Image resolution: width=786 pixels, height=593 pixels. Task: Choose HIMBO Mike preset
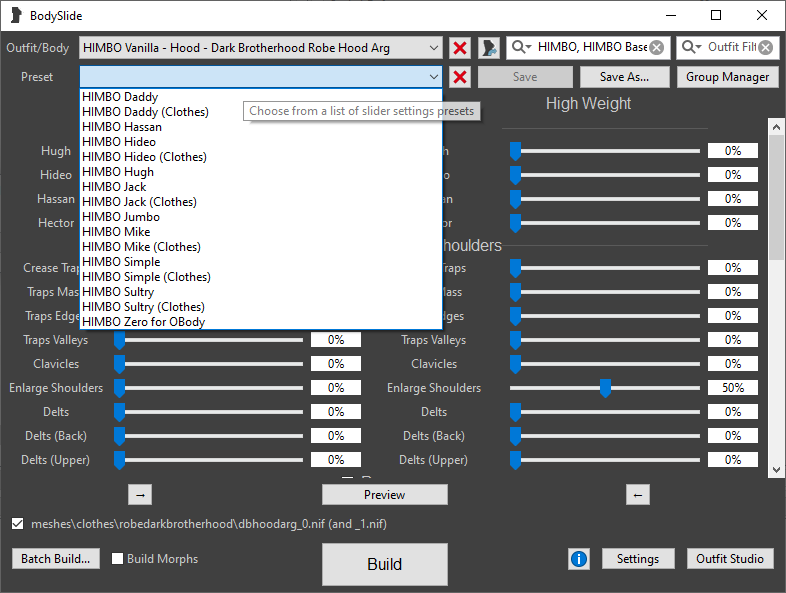pyautogui.click(x=261, y=232)
